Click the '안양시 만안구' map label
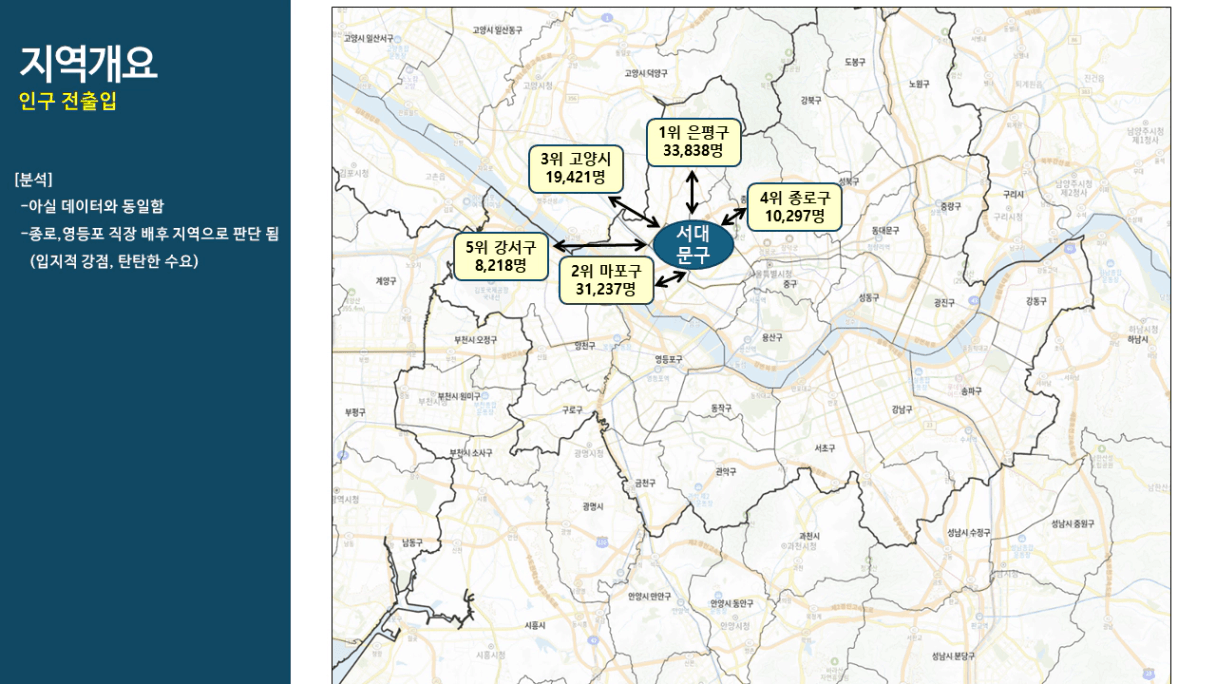This screenshot has width=1216, height=684. pyautogui.click(x=650, y=596)
